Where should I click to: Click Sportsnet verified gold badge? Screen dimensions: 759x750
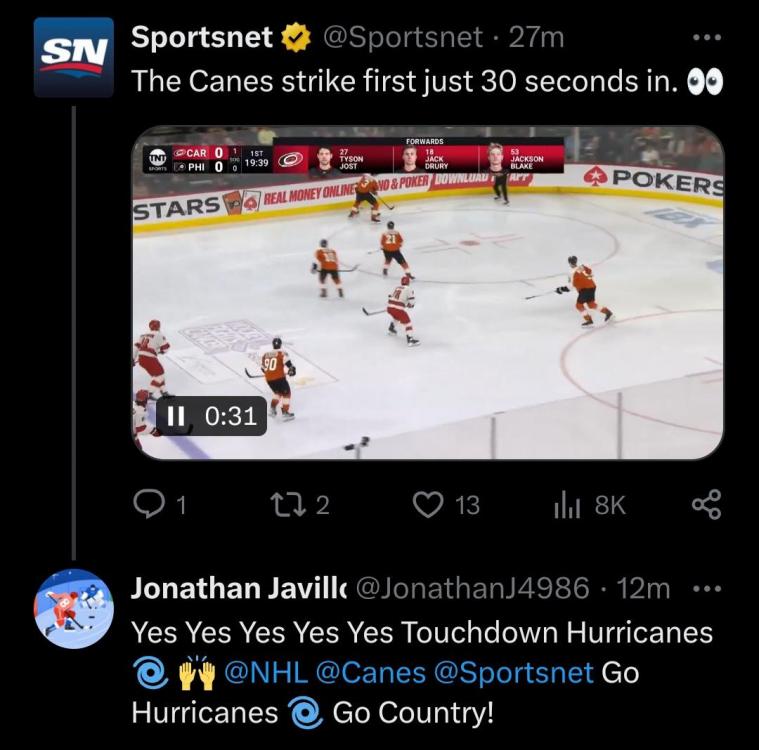(294, 38)
